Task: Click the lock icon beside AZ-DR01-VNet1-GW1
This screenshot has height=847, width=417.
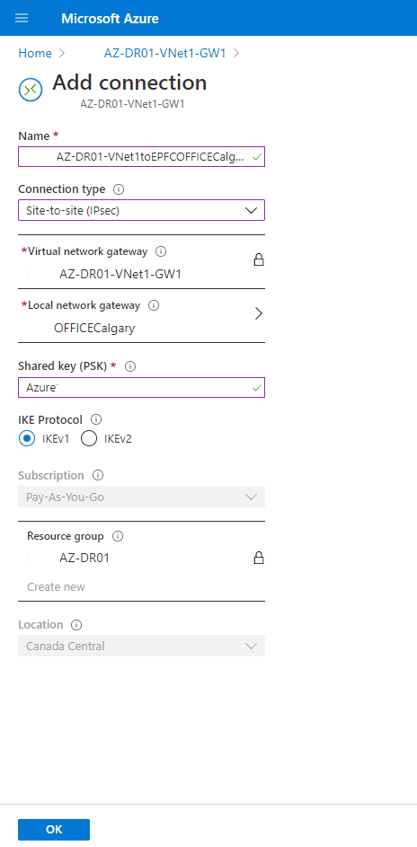Action: 259,260
